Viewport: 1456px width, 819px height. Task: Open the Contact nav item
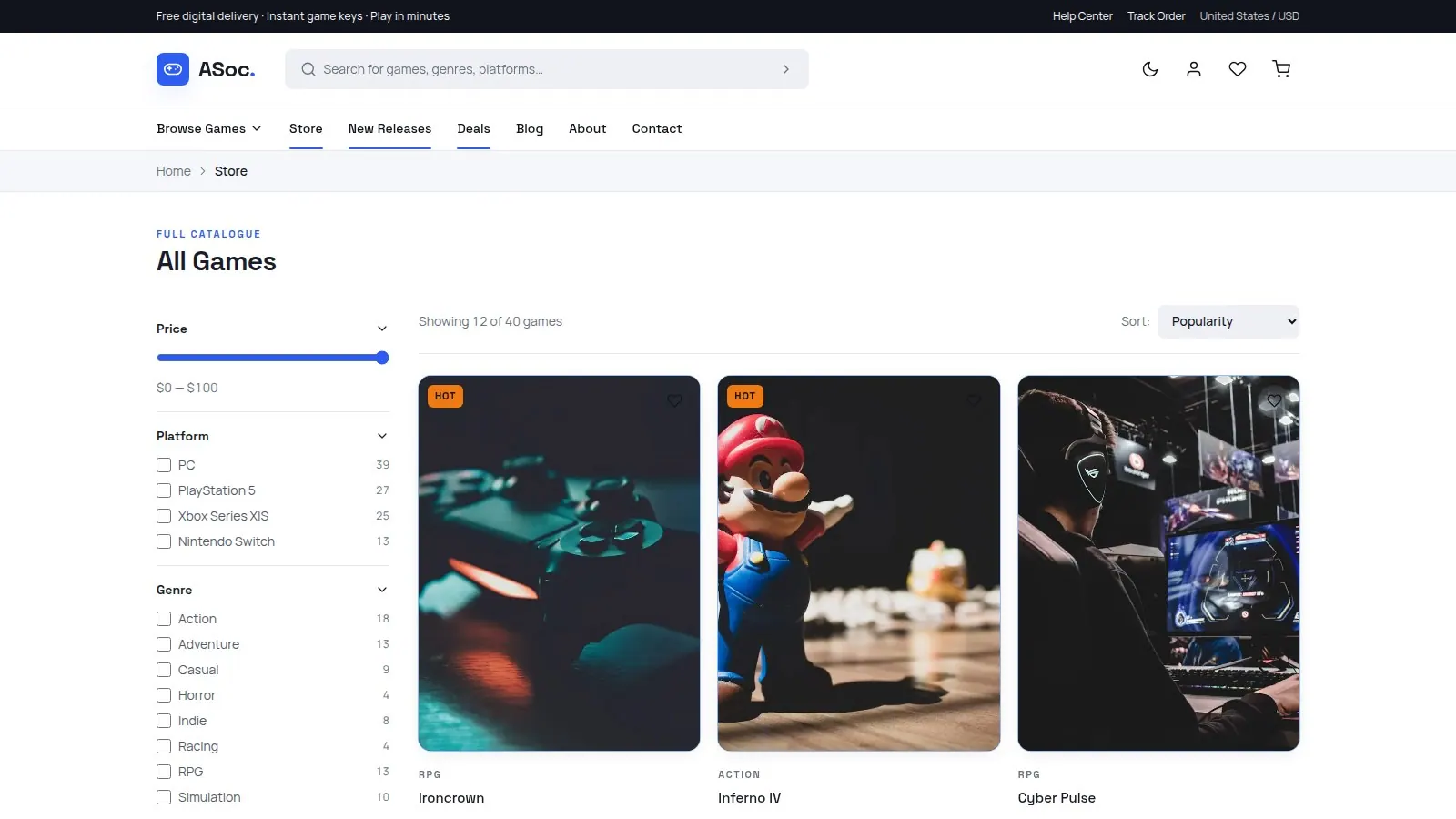click(x=657, y=128)
